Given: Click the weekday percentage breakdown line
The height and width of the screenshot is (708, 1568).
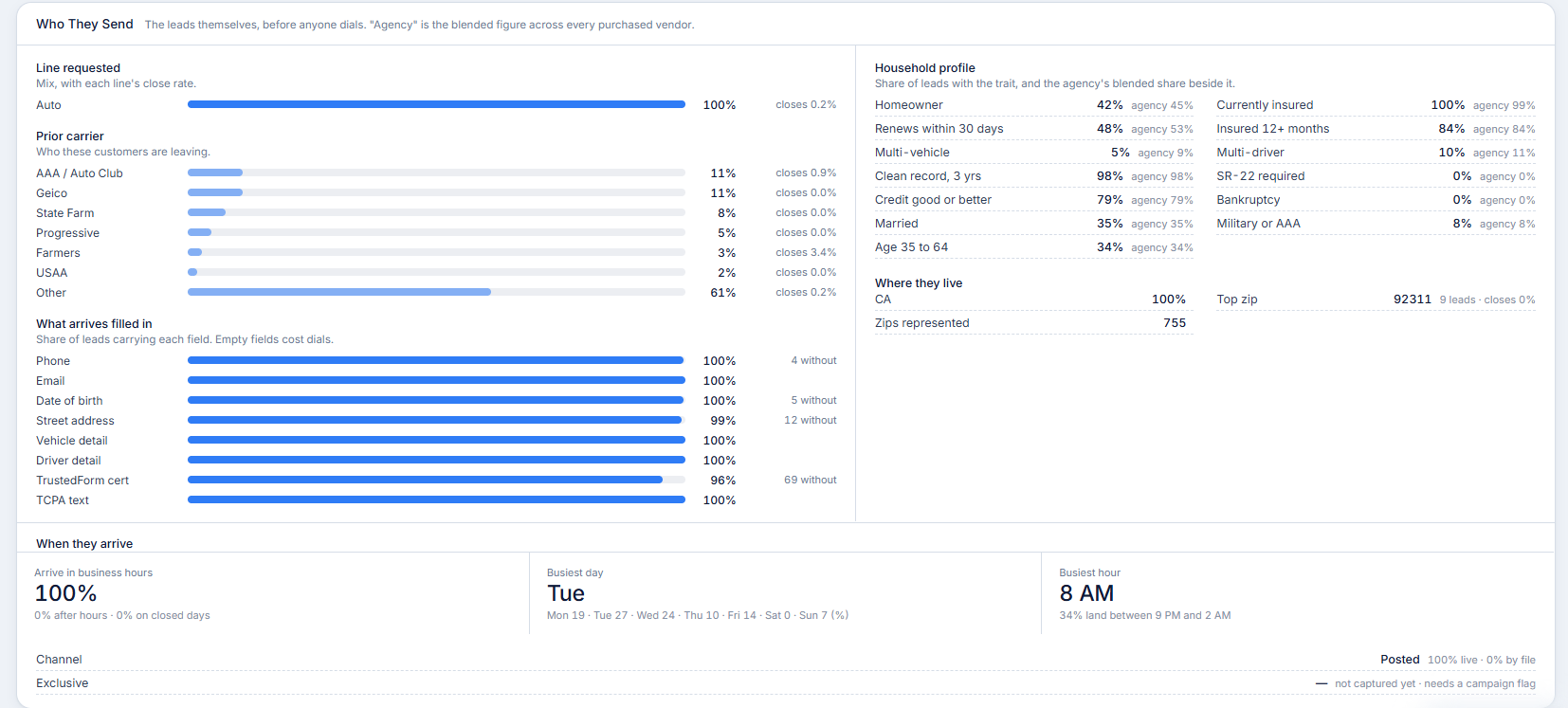Looking at the screenshot, I should click(x=698, y=615).
